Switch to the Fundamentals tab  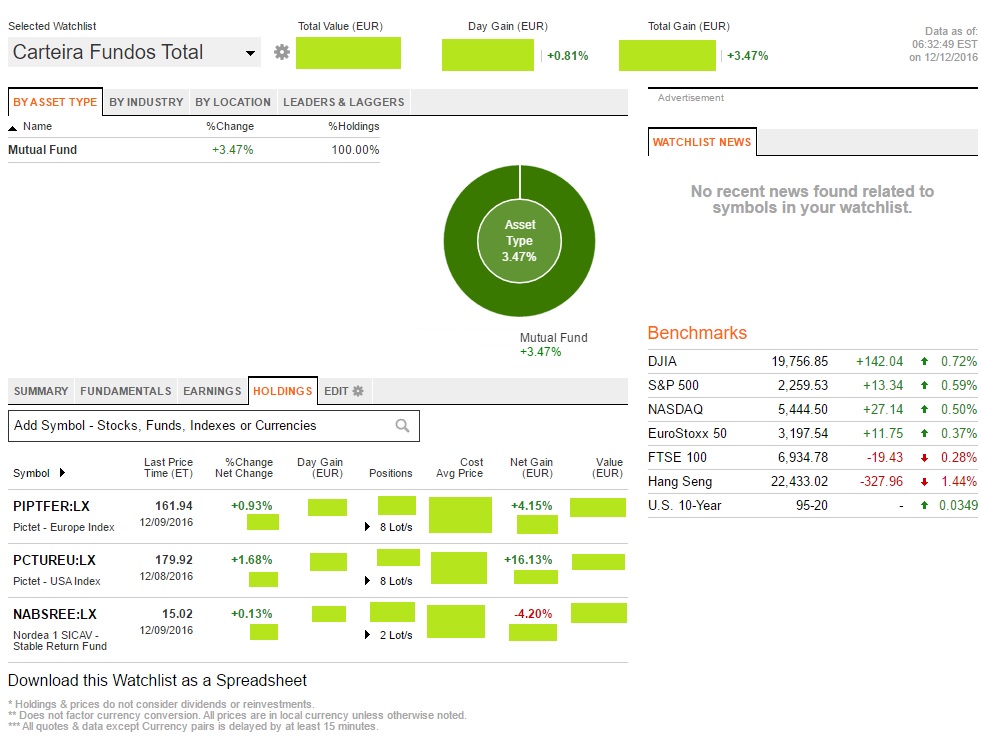(126, 391)
